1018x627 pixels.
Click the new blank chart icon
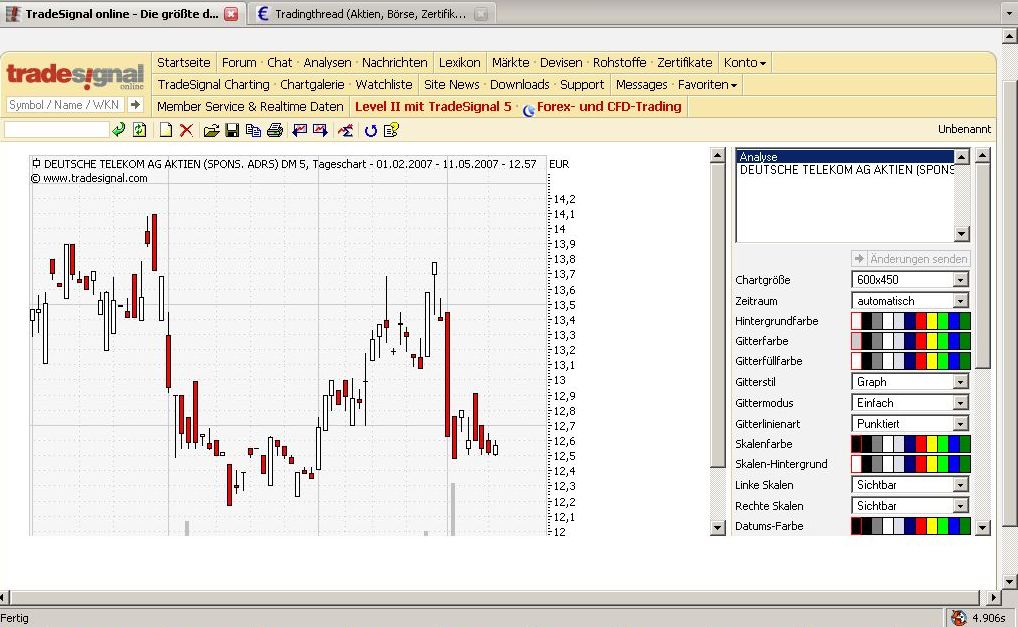point(166,130)
